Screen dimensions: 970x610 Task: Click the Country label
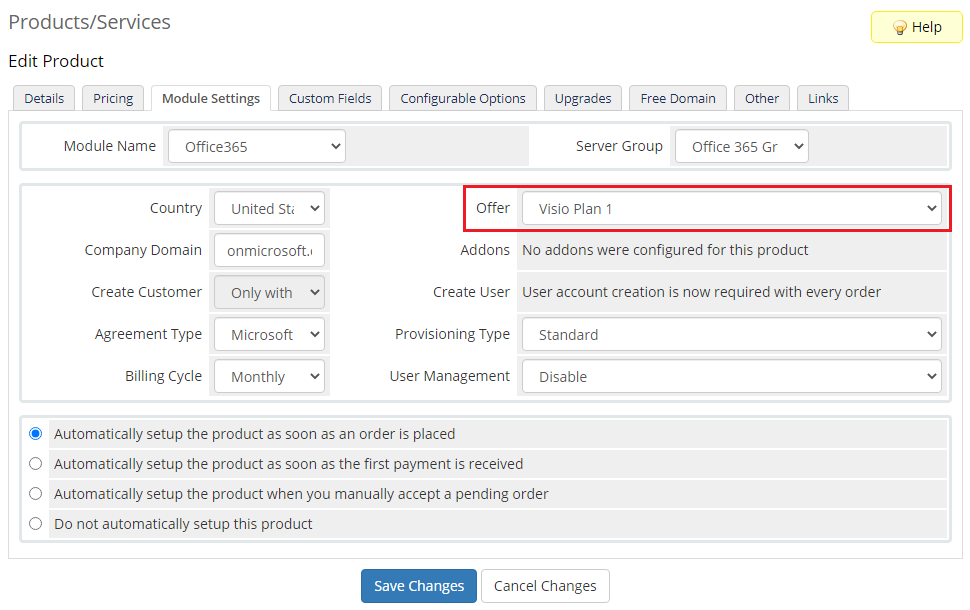176,208
